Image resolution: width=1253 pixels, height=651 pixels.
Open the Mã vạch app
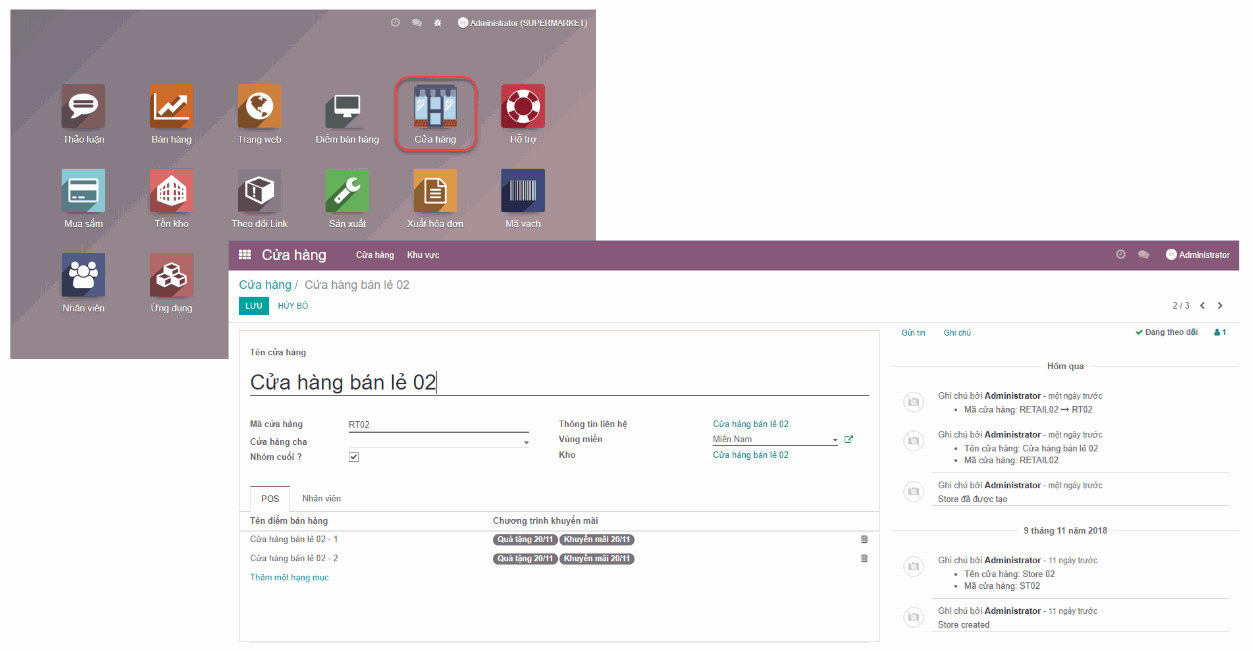click(x=523, y=190)
